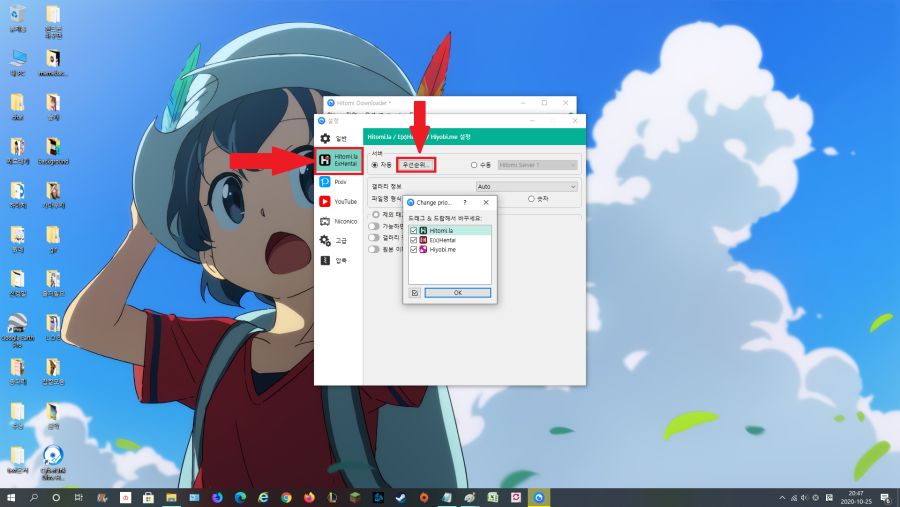Close the Change priority dialog
The width and height of the screenshot is (900, 507).
[x=486, y=203]
